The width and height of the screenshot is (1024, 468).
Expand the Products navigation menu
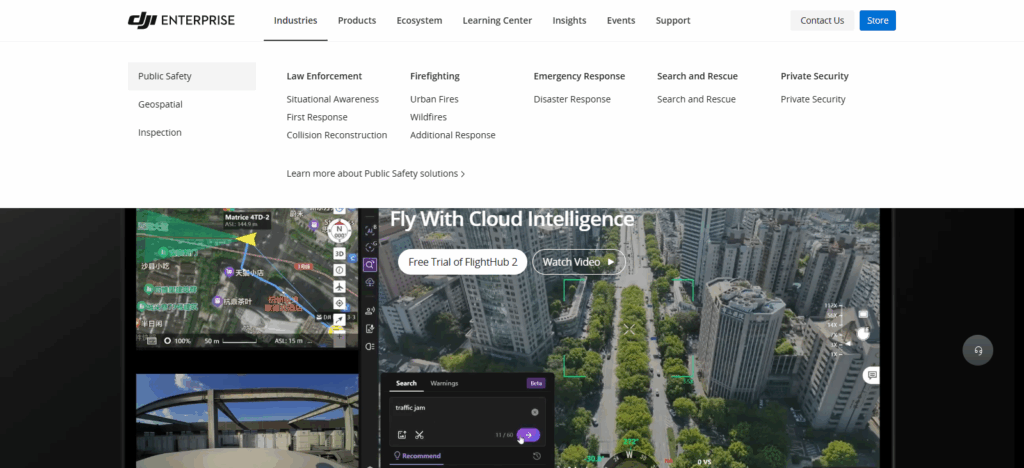tap(357, 20)
